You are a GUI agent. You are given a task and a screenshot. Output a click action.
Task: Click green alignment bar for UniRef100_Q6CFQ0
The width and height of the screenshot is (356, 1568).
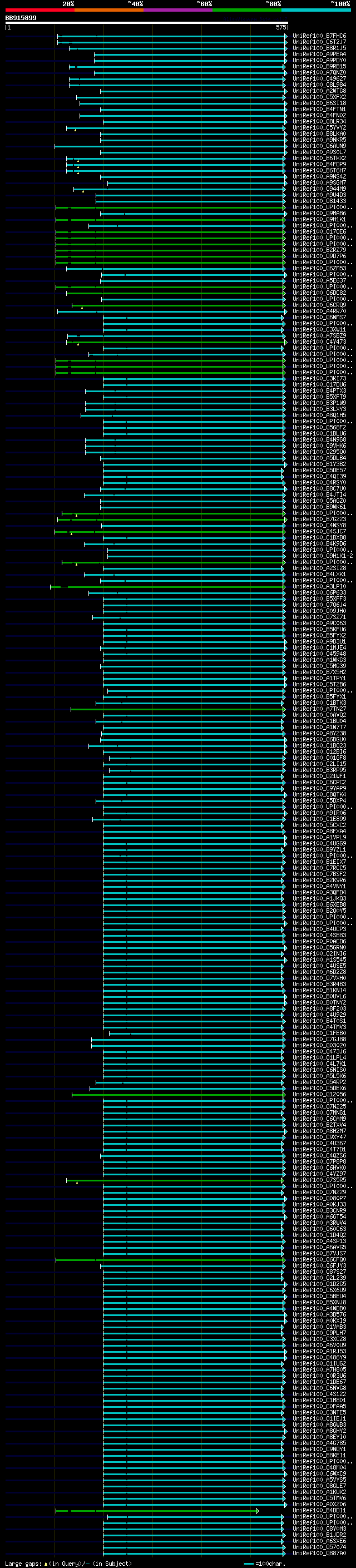170,1259
